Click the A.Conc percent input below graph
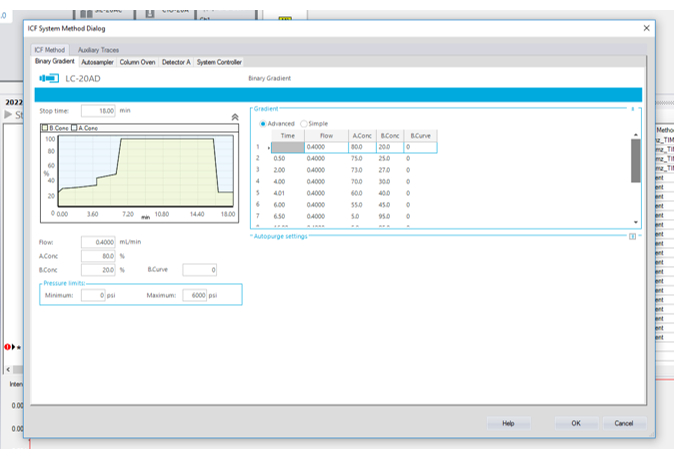This screenshot has width=674, height=459. (98, 256)
